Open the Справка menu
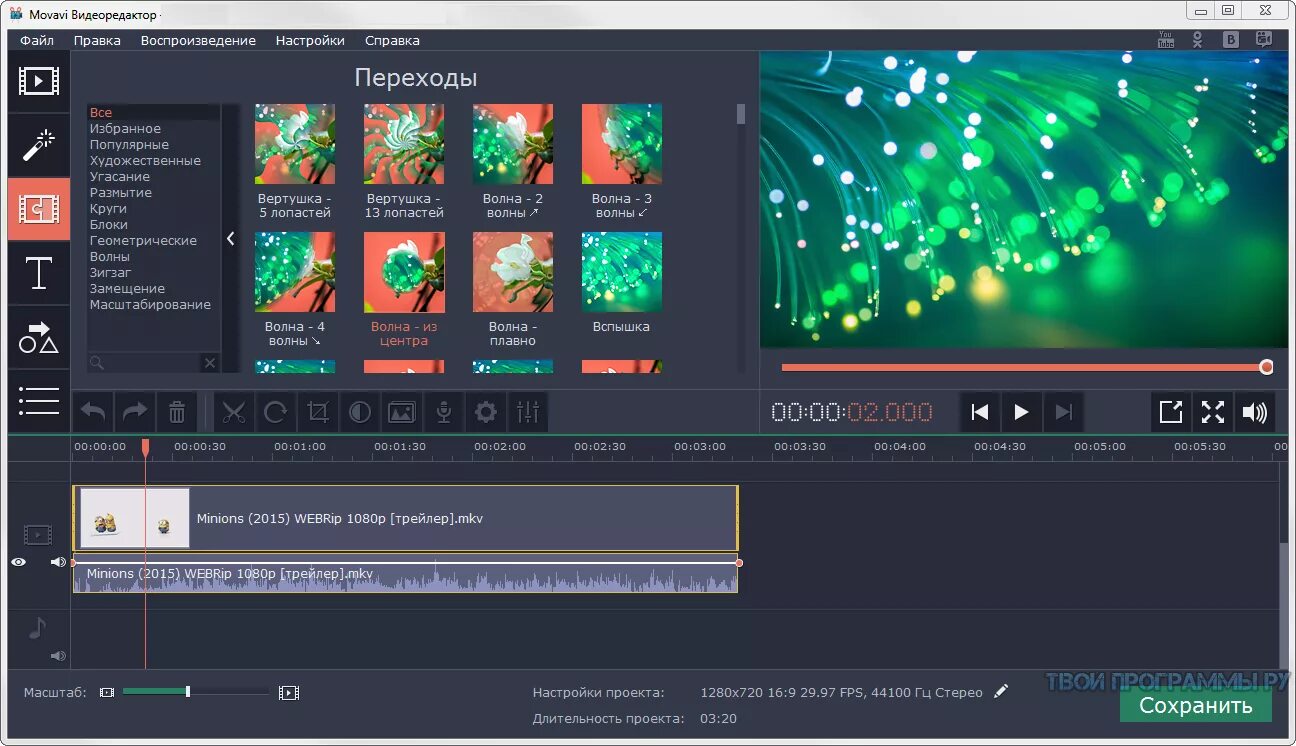Viewport: 1296px width, 746px height. tap(392, 40)
